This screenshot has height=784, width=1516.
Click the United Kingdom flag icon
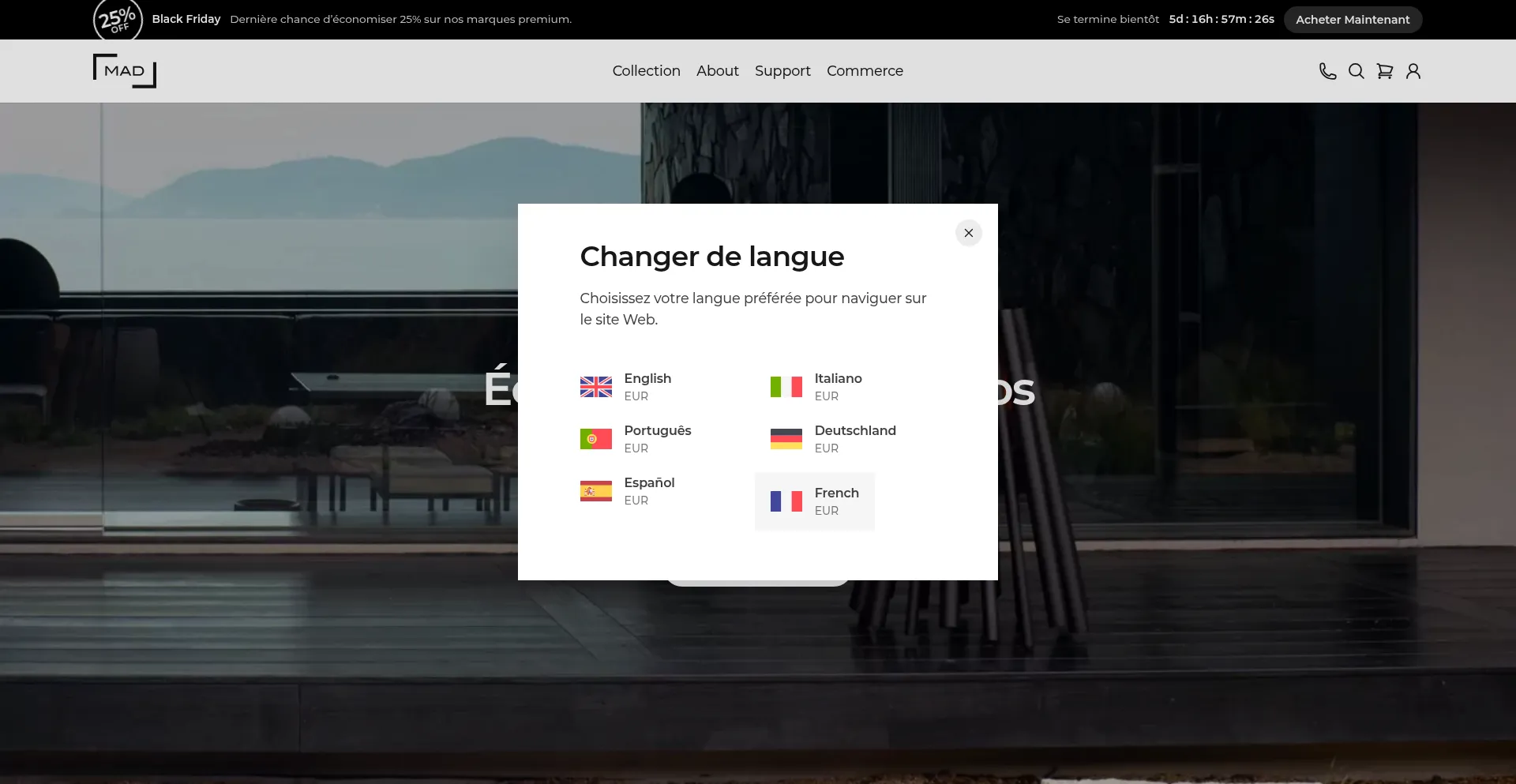tap(595, 387)
